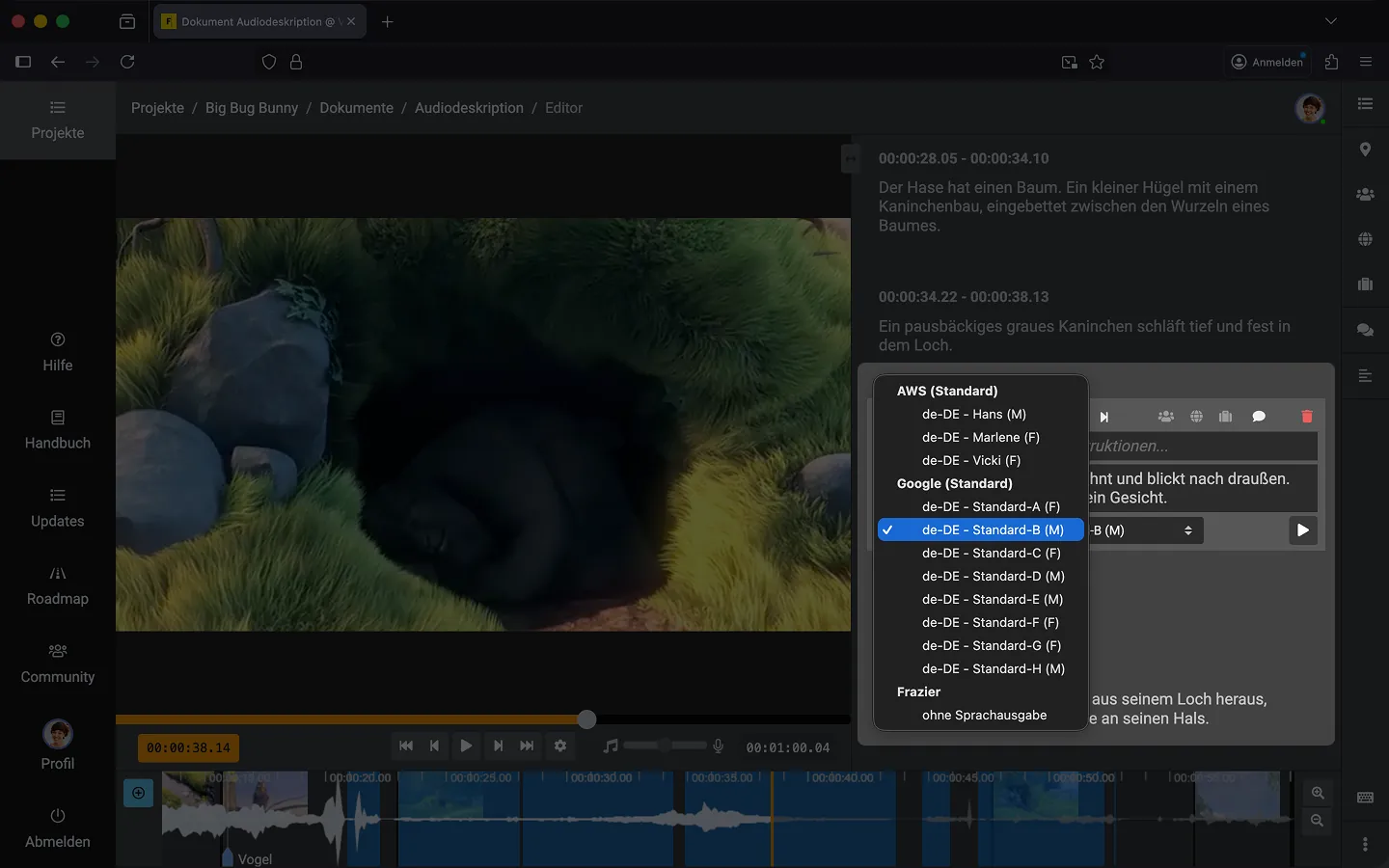The width and height of the screenshot is (1389, 868).
Task: Add a new segment with the plus button
Action: click(x=138, y=793)
